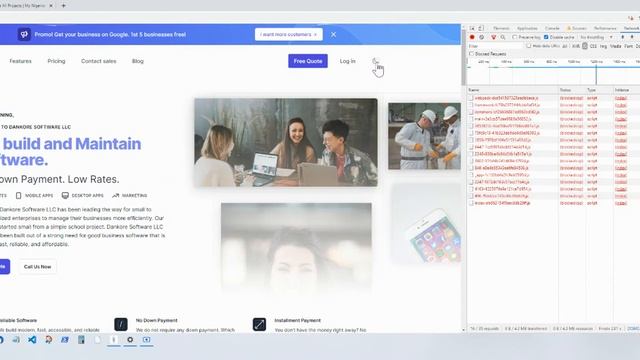Toggle the DevTools device toolbar icon
640x360 pixels.
481,28
